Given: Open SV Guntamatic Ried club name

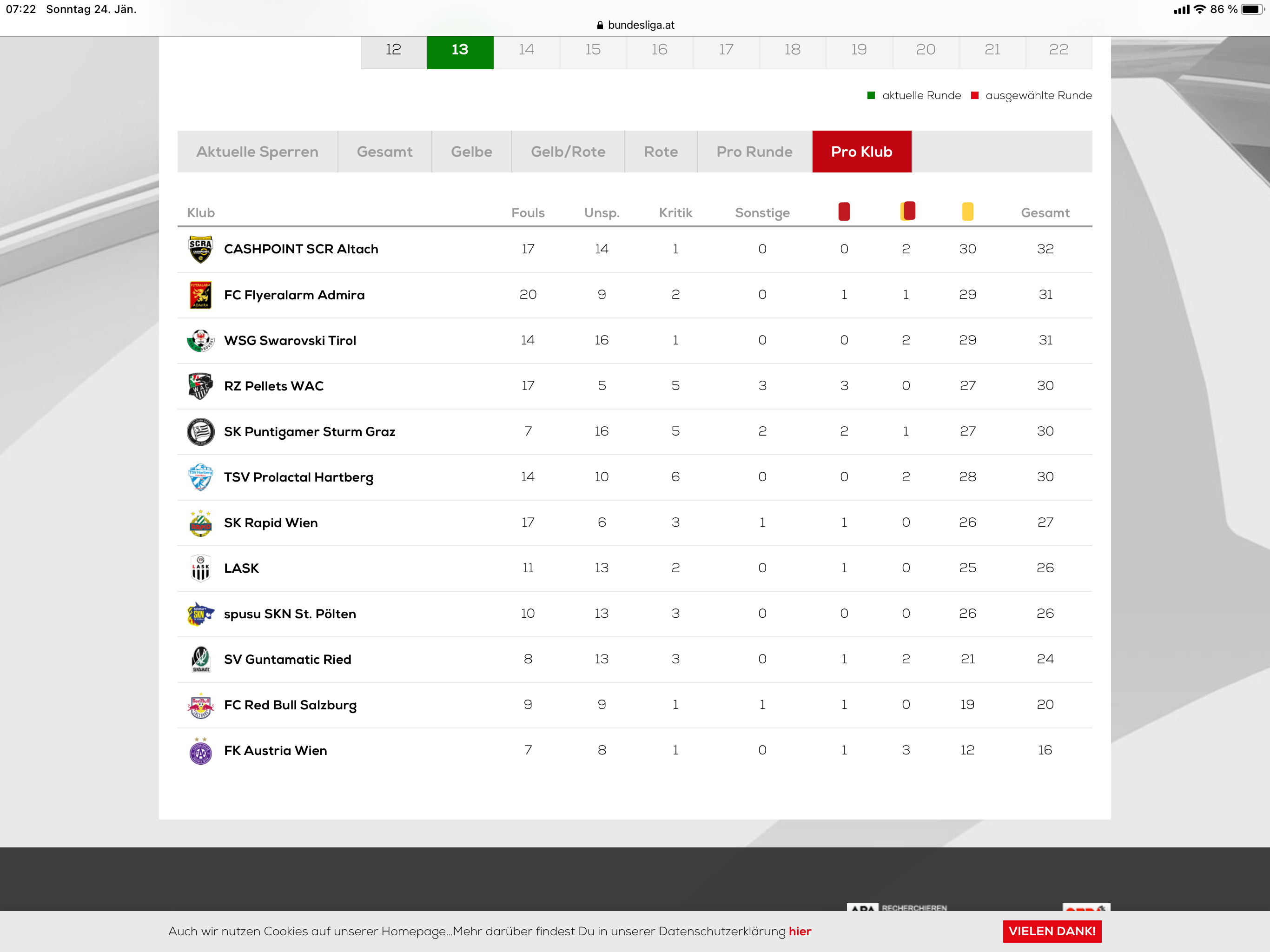Looking at the screenshot, I should (288, 659).
